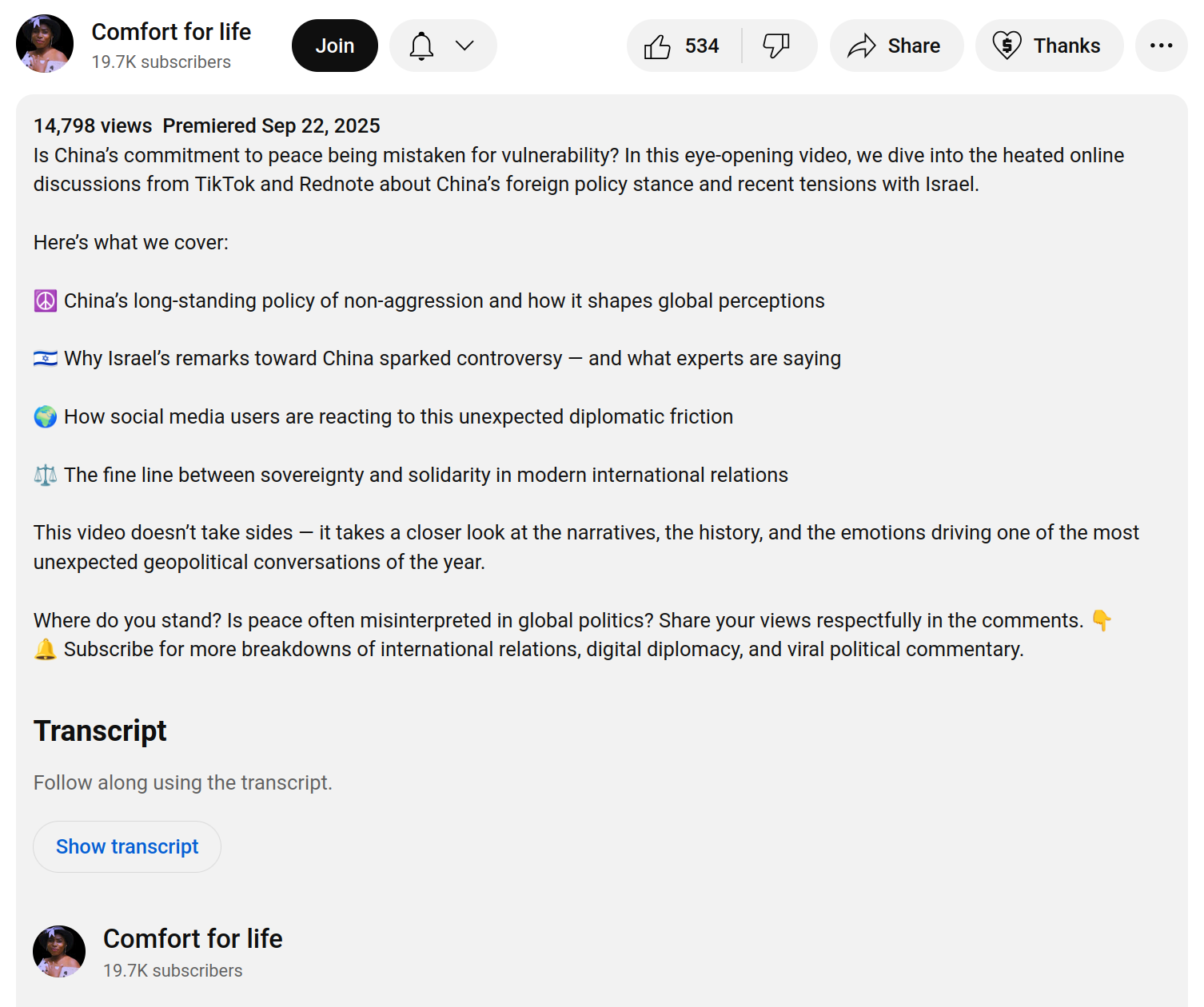1204x1007 pixels.
Task: Click the globe emoji in description
Action: point(46,417)
